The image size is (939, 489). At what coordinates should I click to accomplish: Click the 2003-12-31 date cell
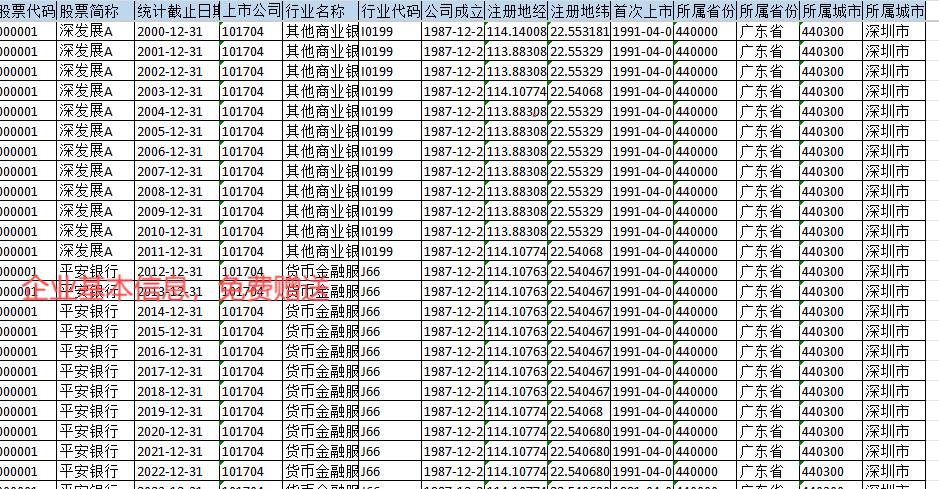pos(177,92)
